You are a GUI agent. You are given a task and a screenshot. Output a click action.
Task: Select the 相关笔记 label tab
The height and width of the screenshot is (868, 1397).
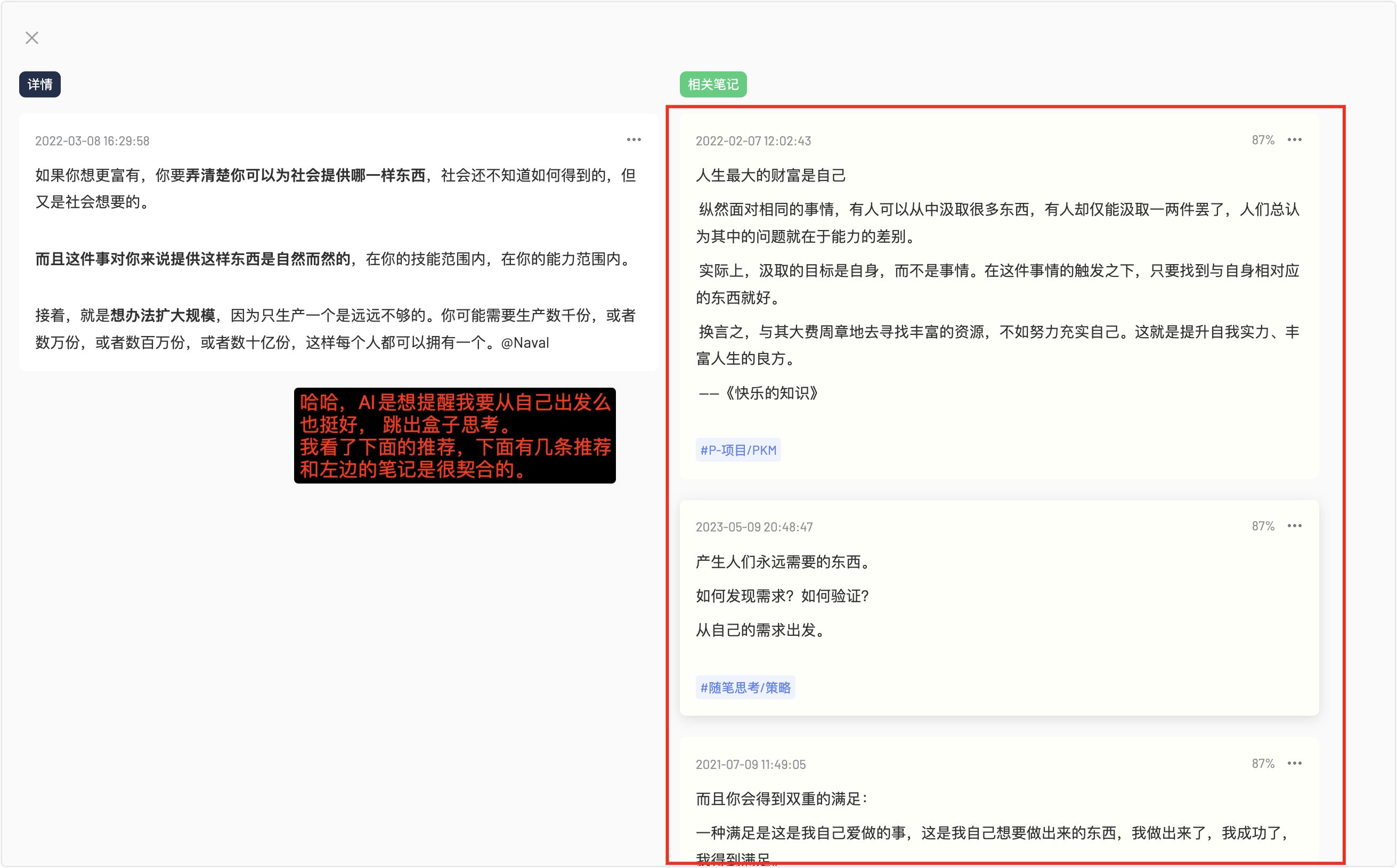tap(713, 84)
